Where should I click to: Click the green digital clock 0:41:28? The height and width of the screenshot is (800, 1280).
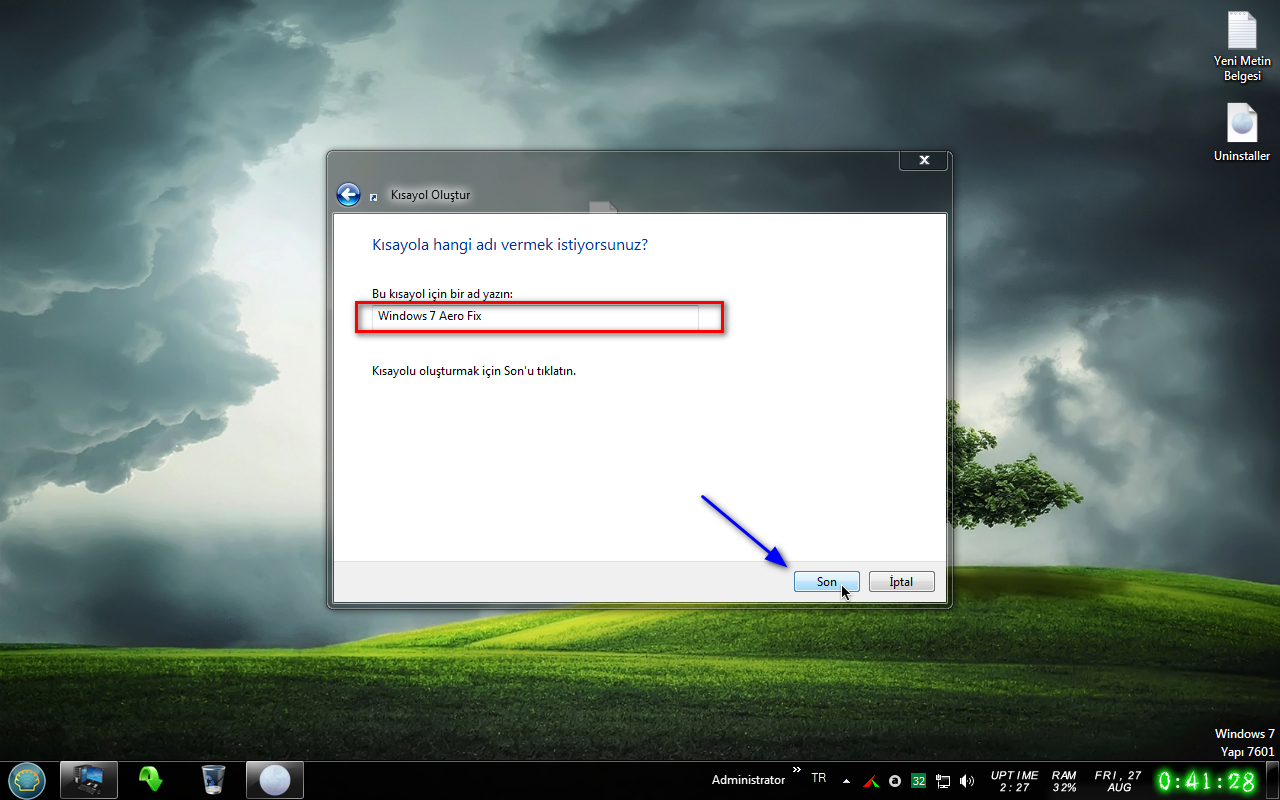1207,781
